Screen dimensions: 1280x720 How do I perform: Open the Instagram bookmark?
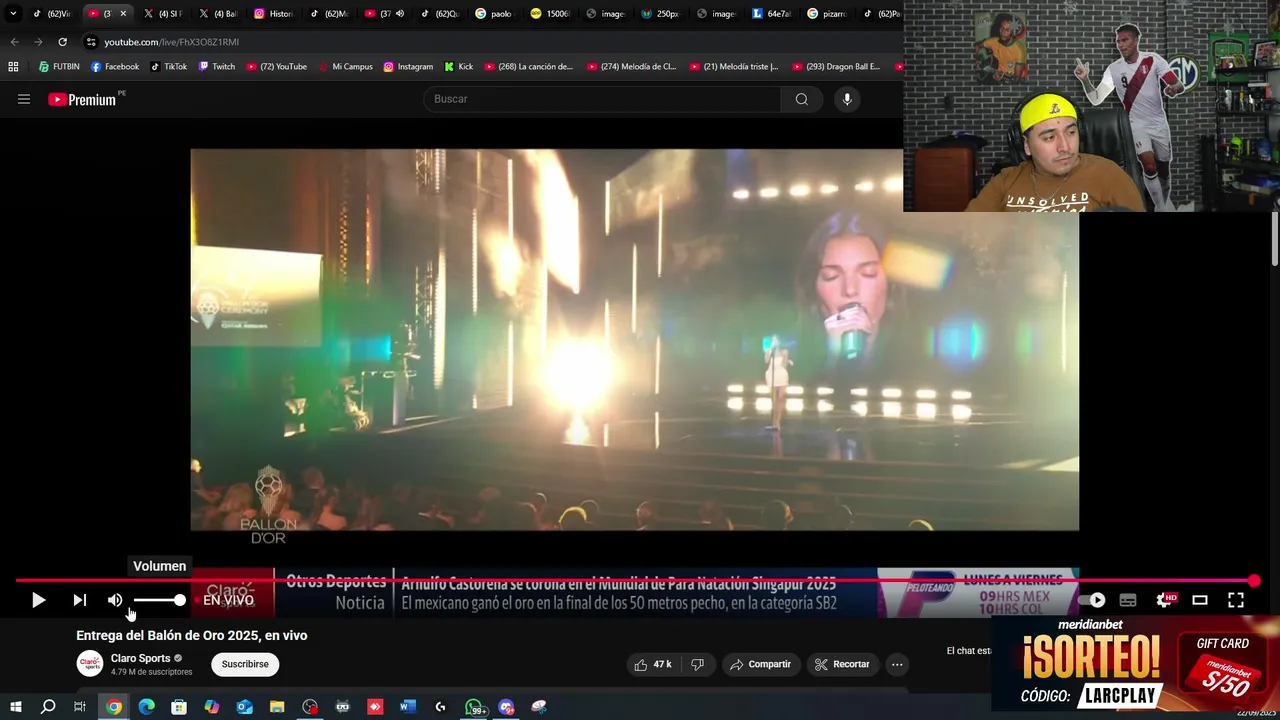(x=408, y=67)
